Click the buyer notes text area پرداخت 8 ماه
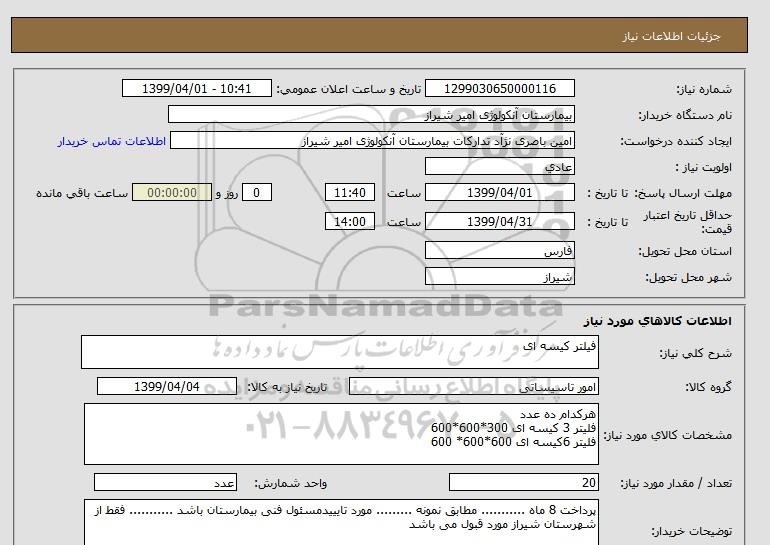Screen dimensions: 770x545 pos(341,522)
